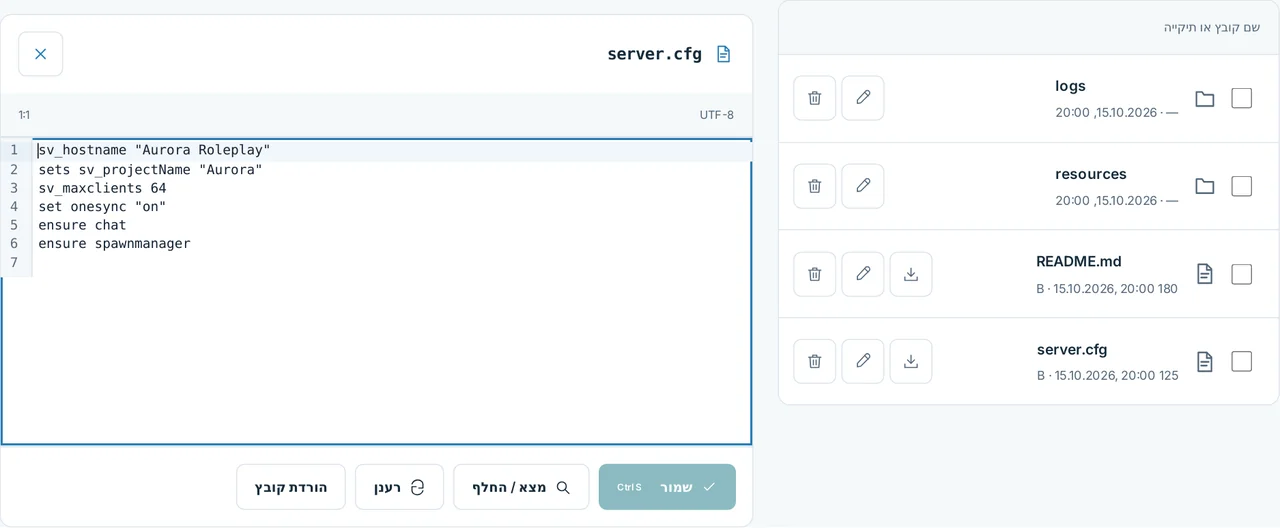Click the file icon beside editor title server.cfg

pyautogui.click(x=723, y=54)
